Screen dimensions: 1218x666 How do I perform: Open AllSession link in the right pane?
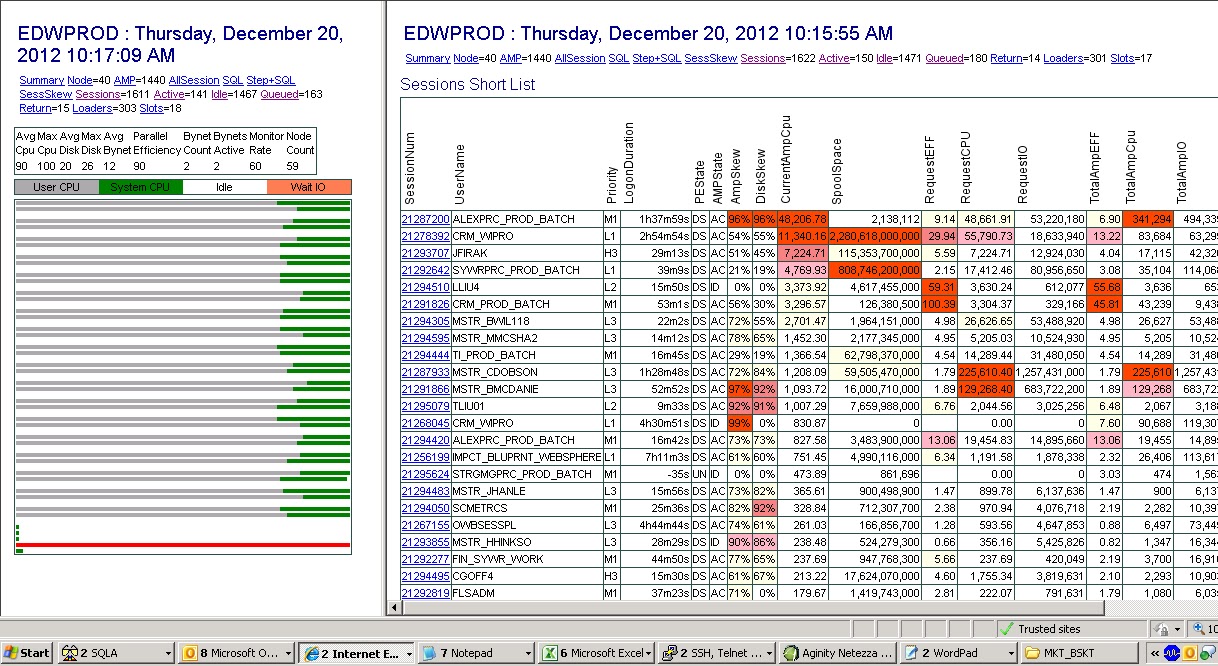pos(580,58)
